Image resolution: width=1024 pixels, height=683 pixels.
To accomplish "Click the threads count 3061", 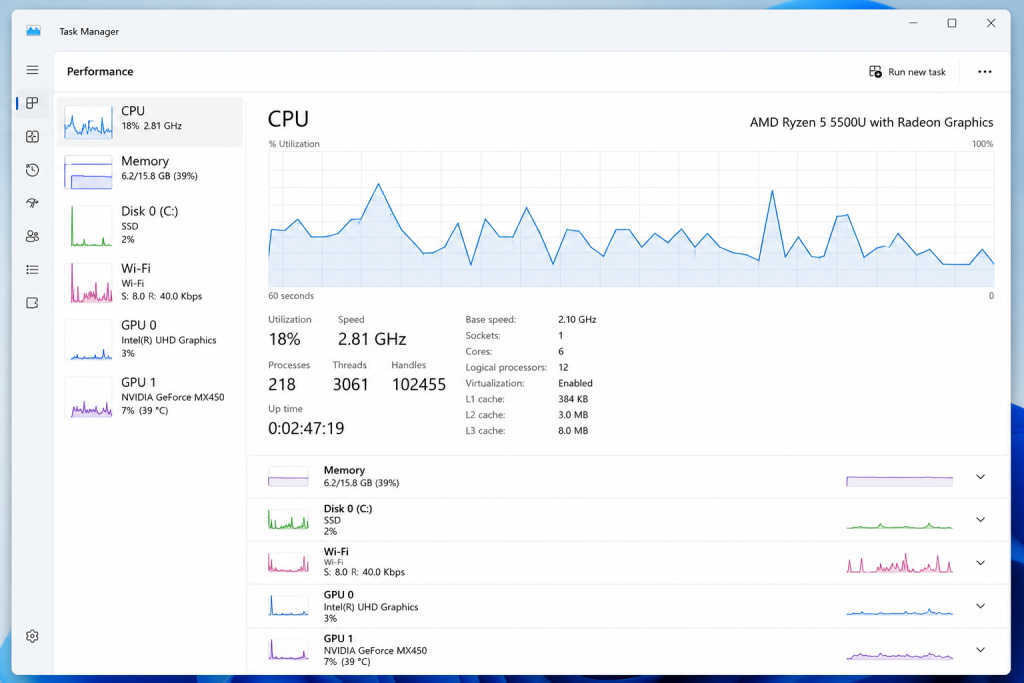I will pos(351,385).
